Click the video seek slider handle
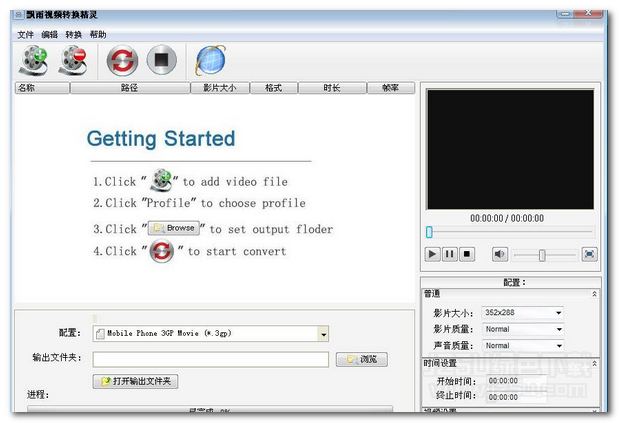619x423 pixels. 429,232
